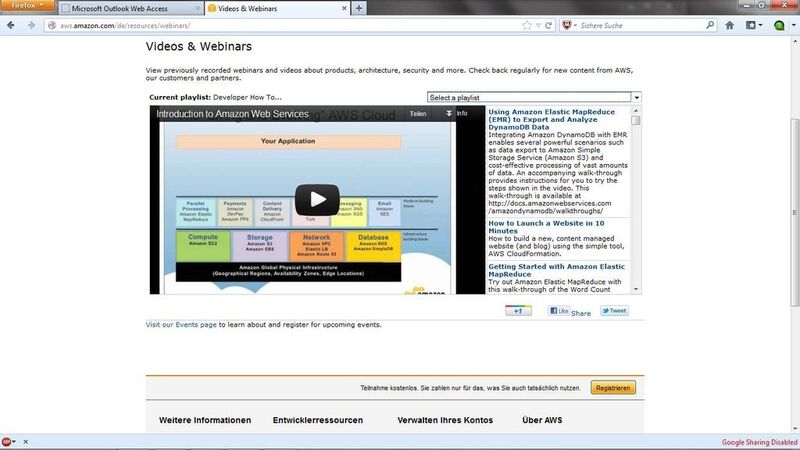Follow the Visit our Events page link
Screen dimensions: 800x450
point(181,324)
